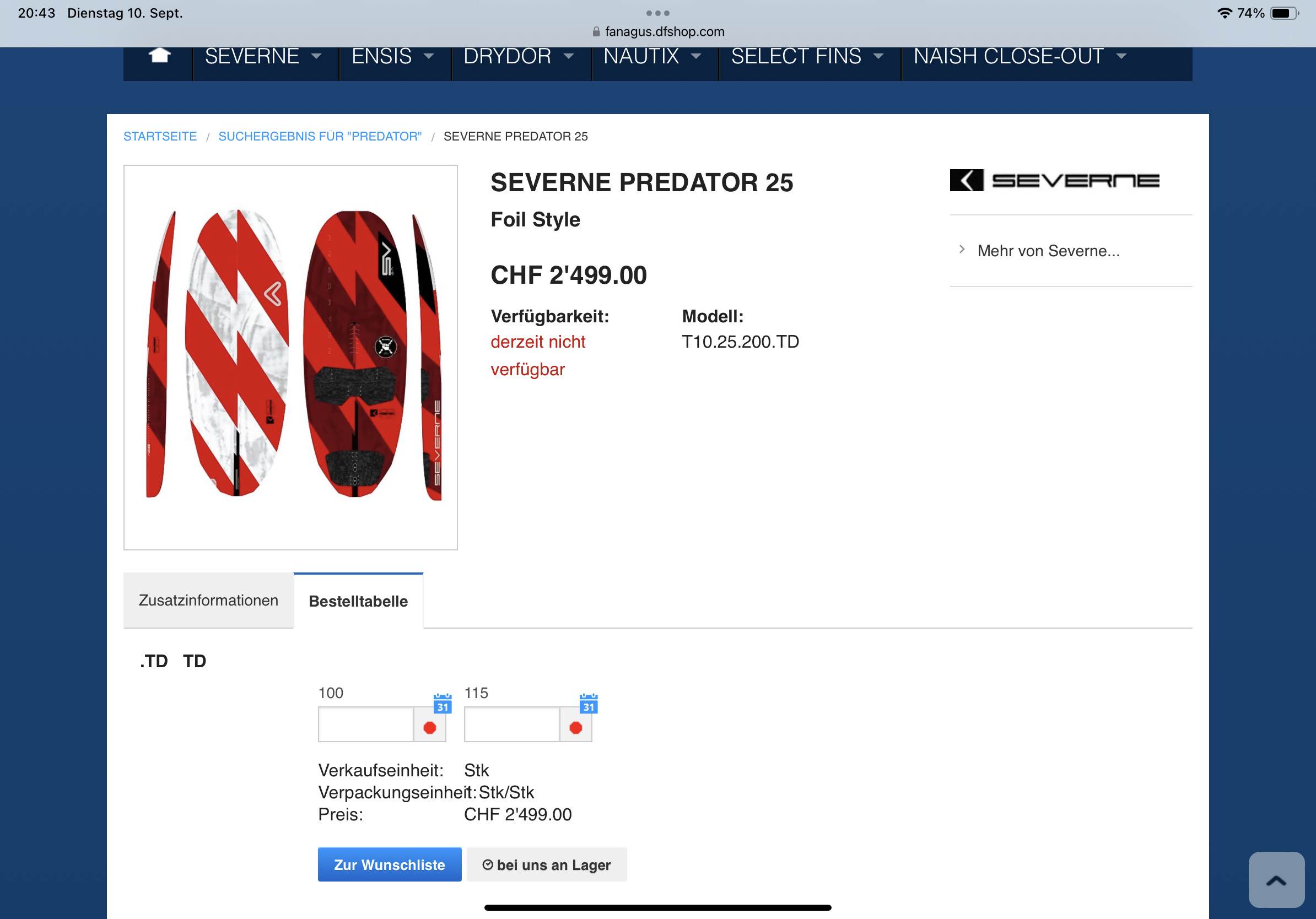The height and width of the screenshot is (919, 1316).
Task: Open calendar icon for size 100
Action: pyautogui.click(x=443, y=703)
